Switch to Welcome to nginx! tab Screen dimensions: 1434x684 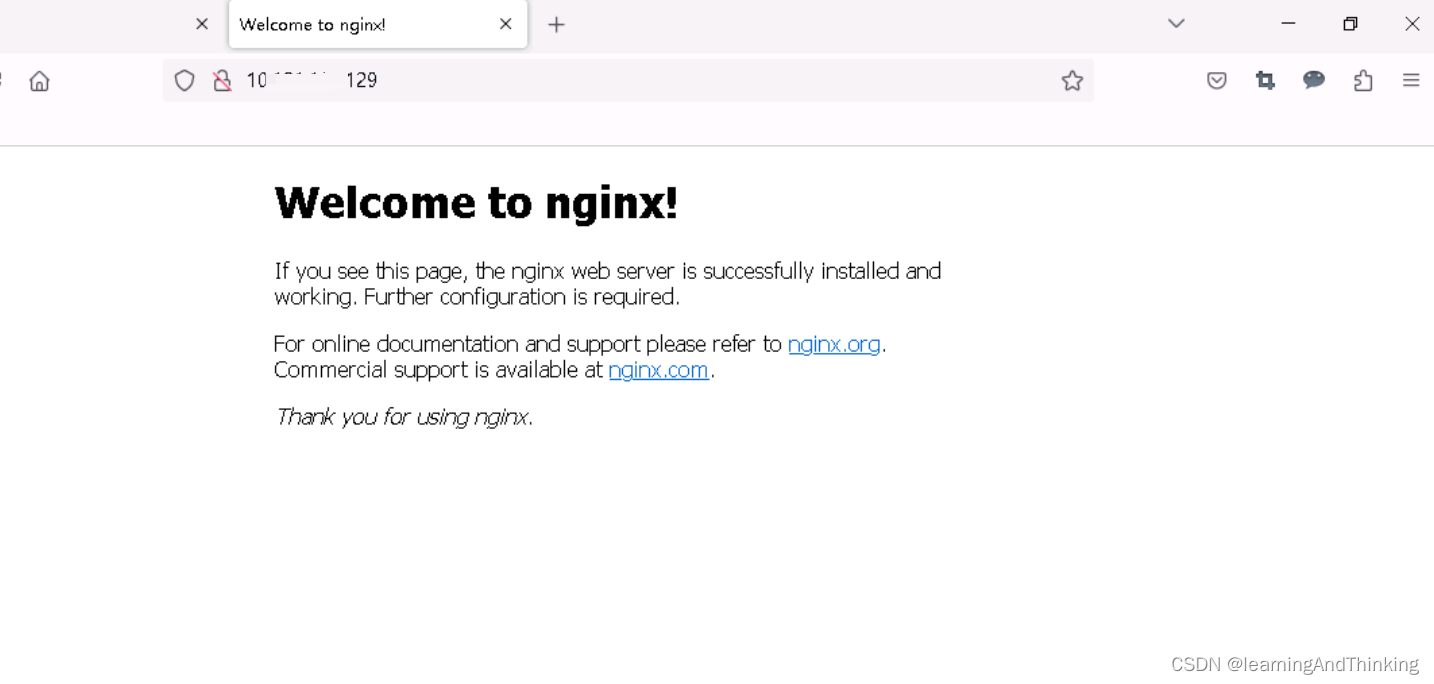point(378,25)
